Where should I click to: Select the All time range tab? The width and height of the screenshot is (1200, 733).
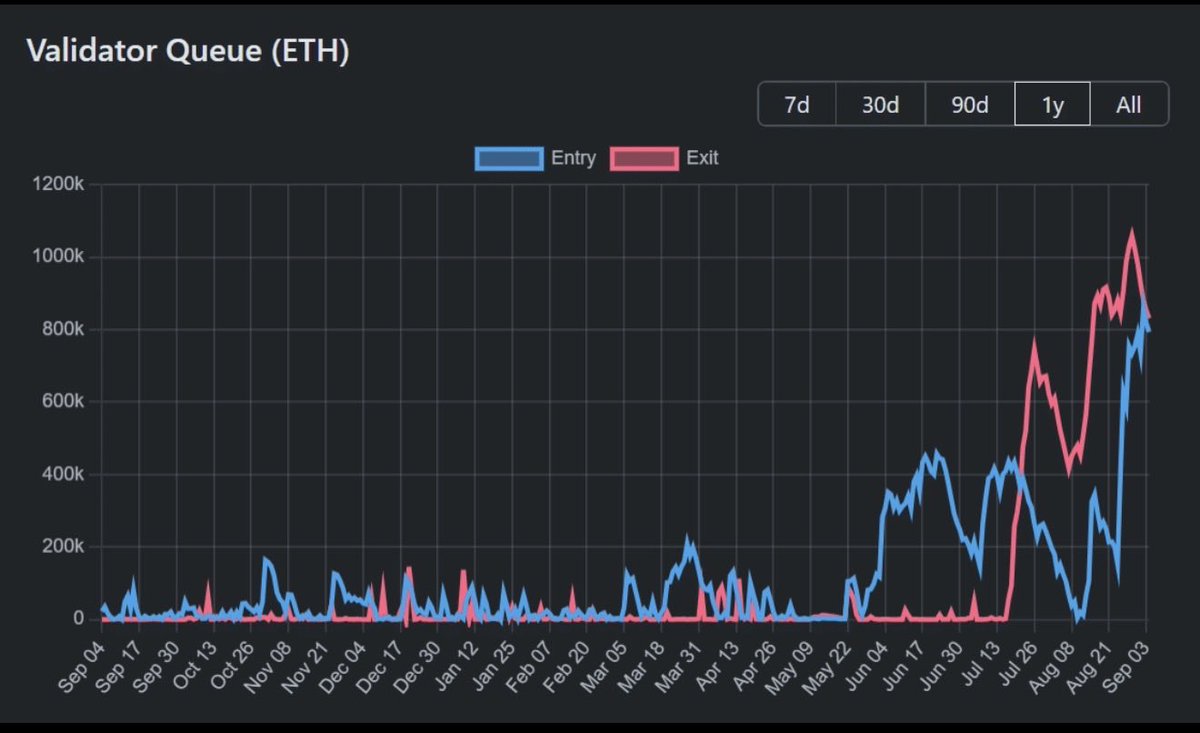click(x=1129, y=104)
